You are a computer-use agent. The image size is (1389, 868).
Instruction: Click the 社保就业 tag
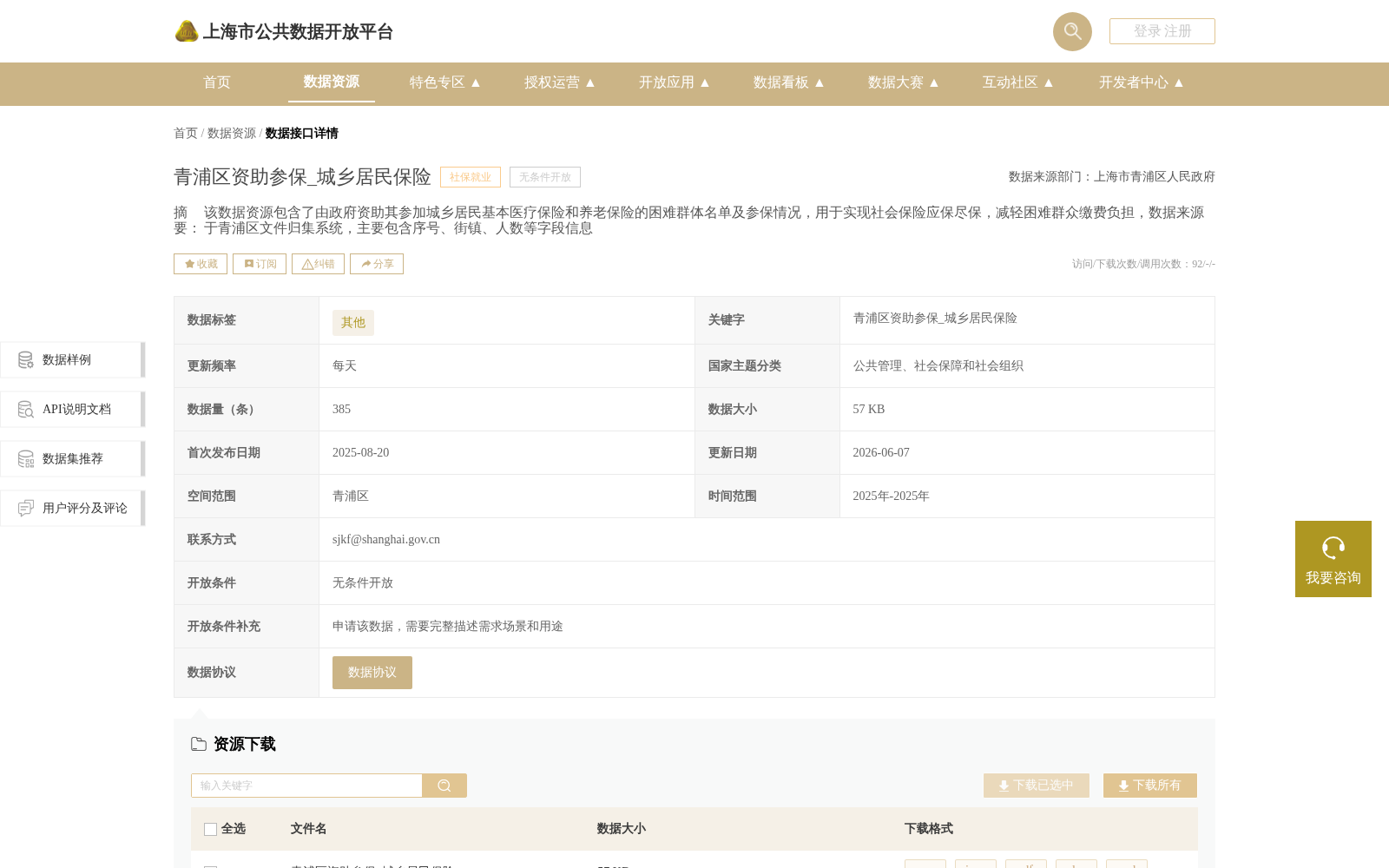(471, 177)
